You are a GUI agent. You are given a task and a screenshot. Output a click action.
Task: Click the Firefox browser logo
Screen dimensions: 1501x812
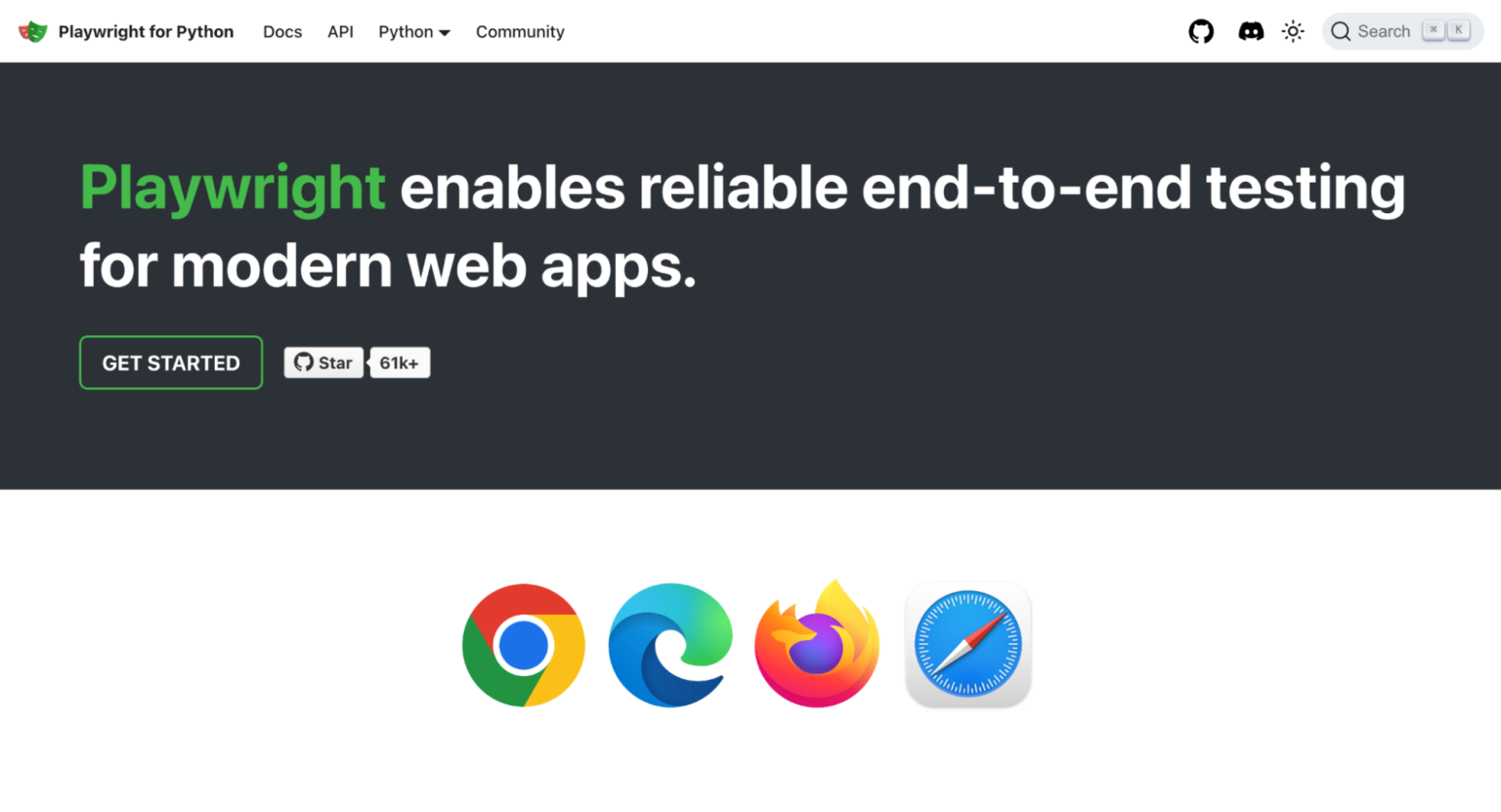pyautogui.click(x=817, y=644)
